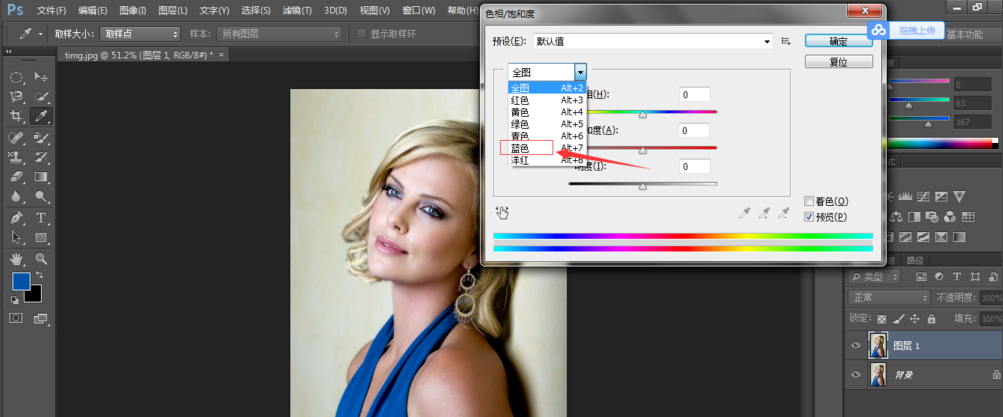Click the 图层 1 layer thumbnail

(878, 345)
